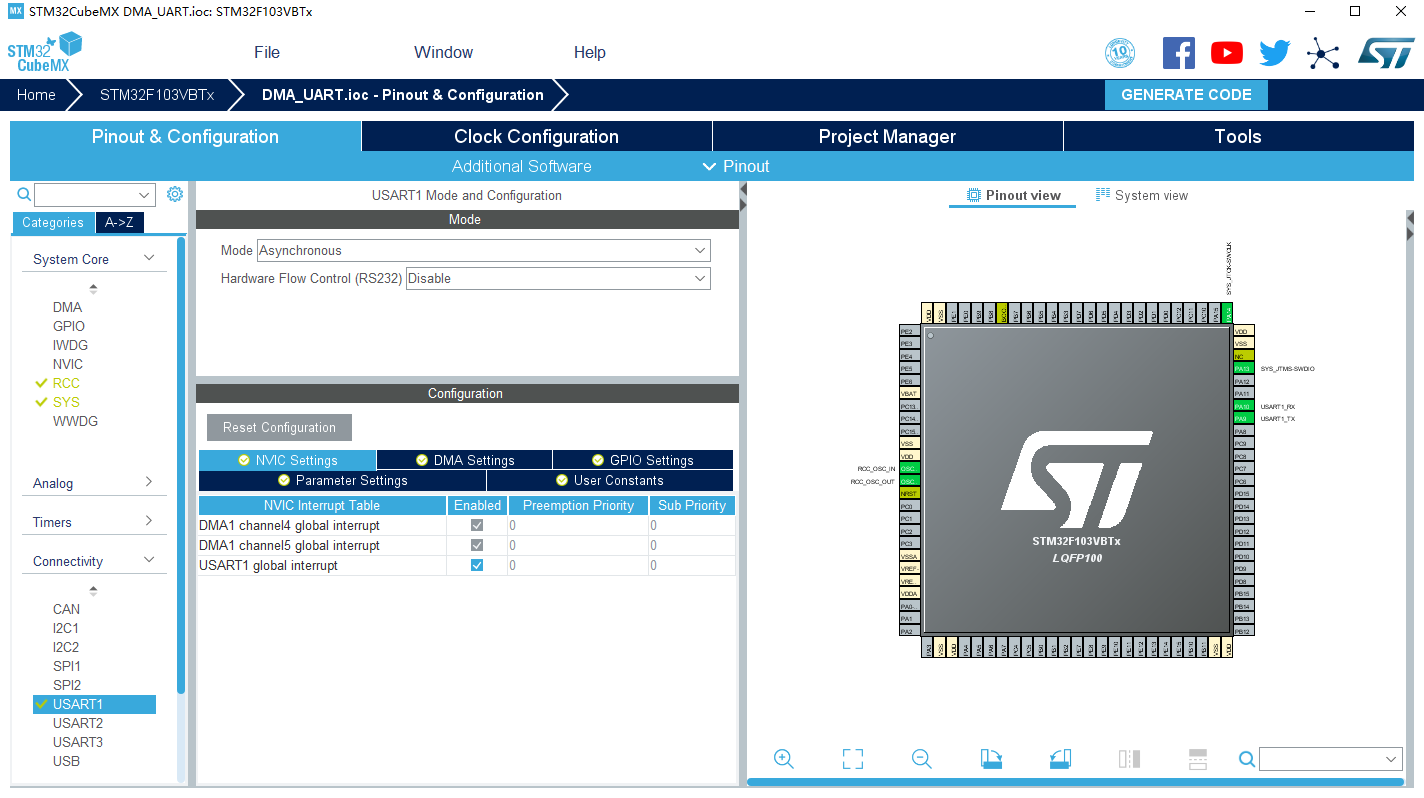
Task: Open the Facebook page icon
Action: [x=1178, y=52]
